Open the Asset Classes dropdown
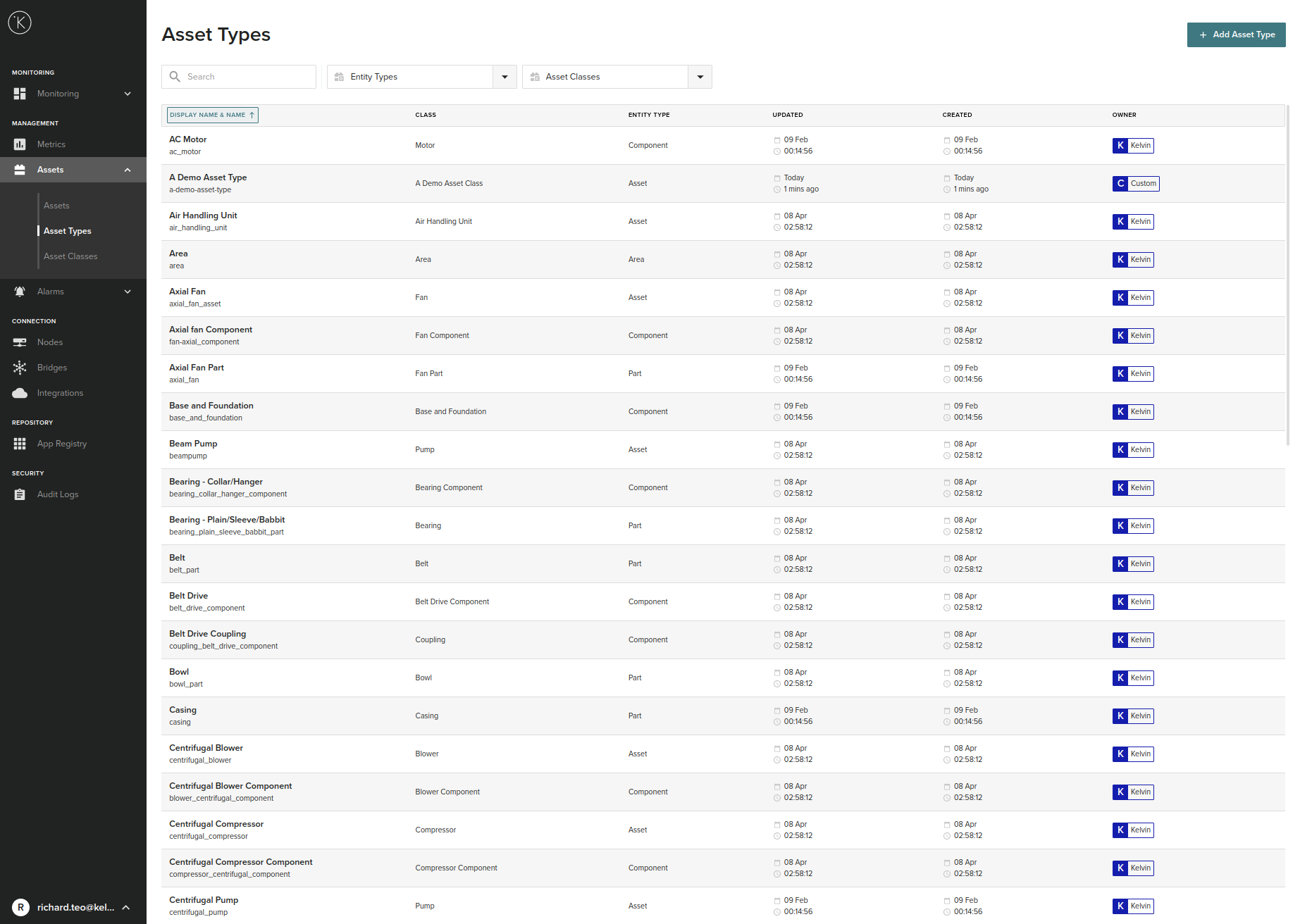Viewport: 1300px width, 924px height. pos(700,77)
